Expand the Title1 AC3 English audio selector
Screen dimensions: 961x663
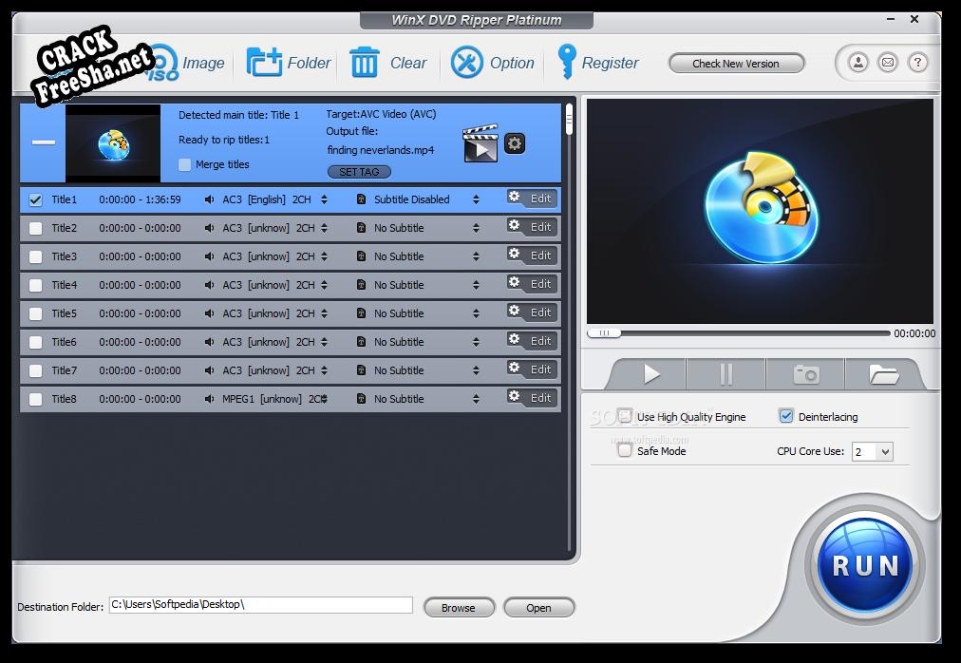[324, 200]
